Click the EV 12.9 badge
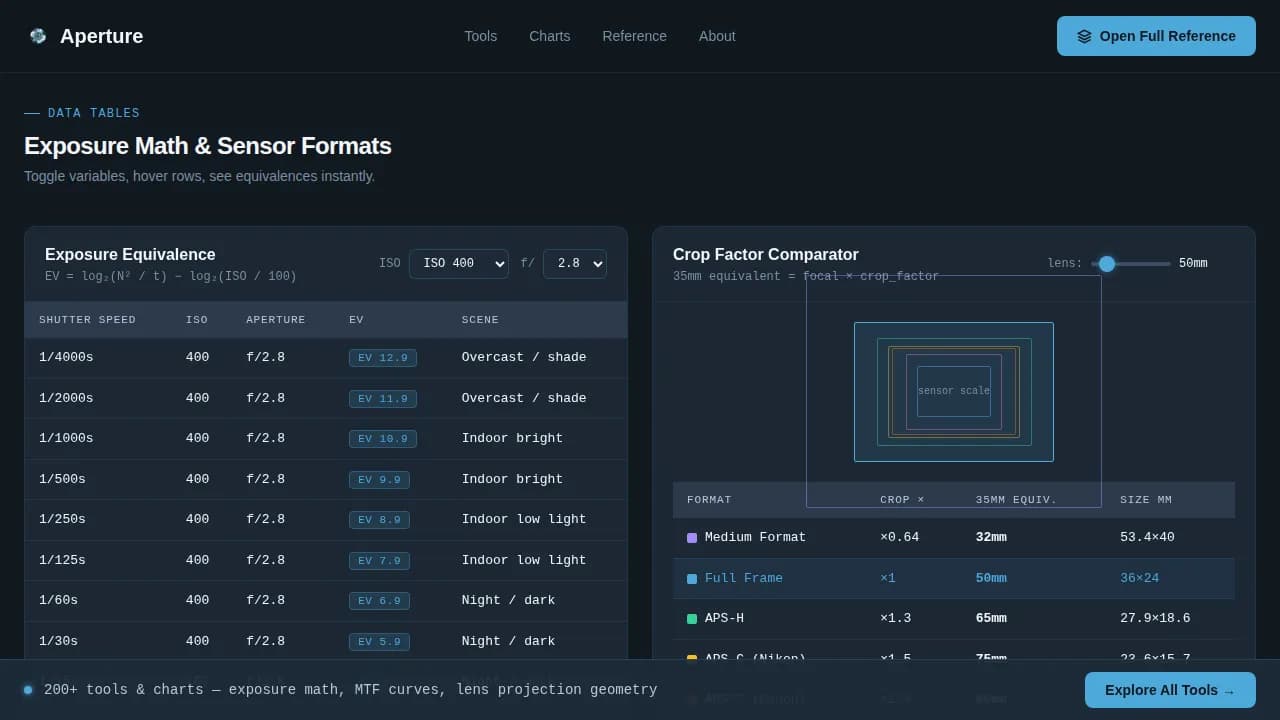The height and width of the screenshot is (720, 1280). [383, 358]
